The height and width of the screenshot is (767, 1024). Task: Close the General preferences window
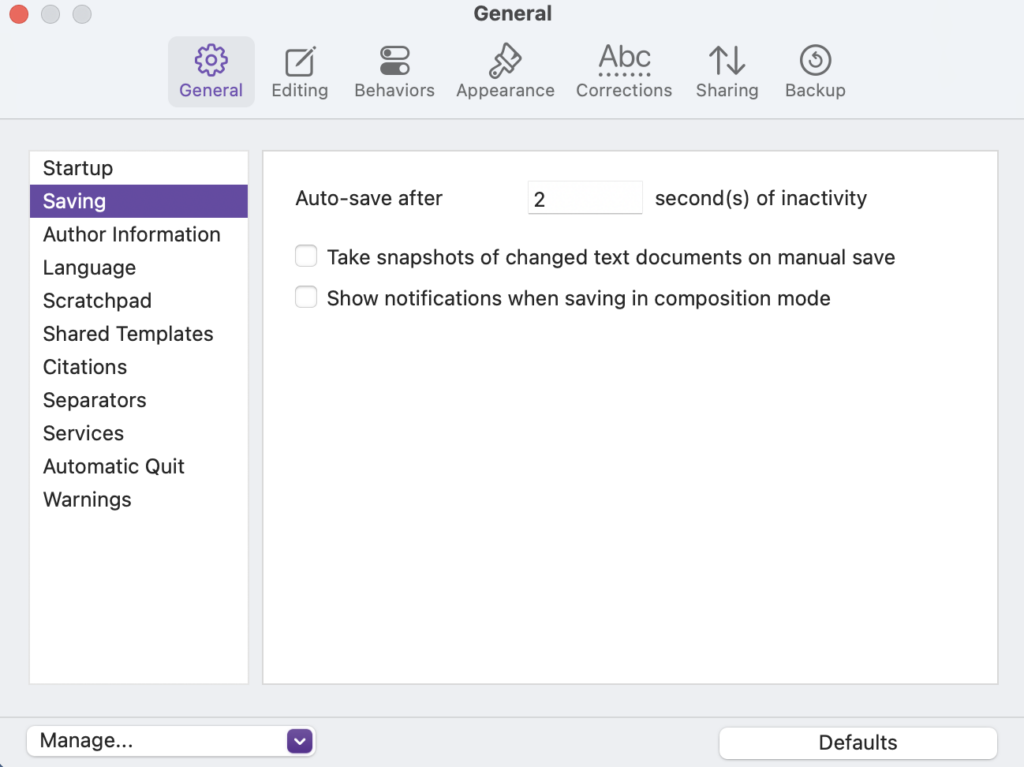(x=19, y=14)
